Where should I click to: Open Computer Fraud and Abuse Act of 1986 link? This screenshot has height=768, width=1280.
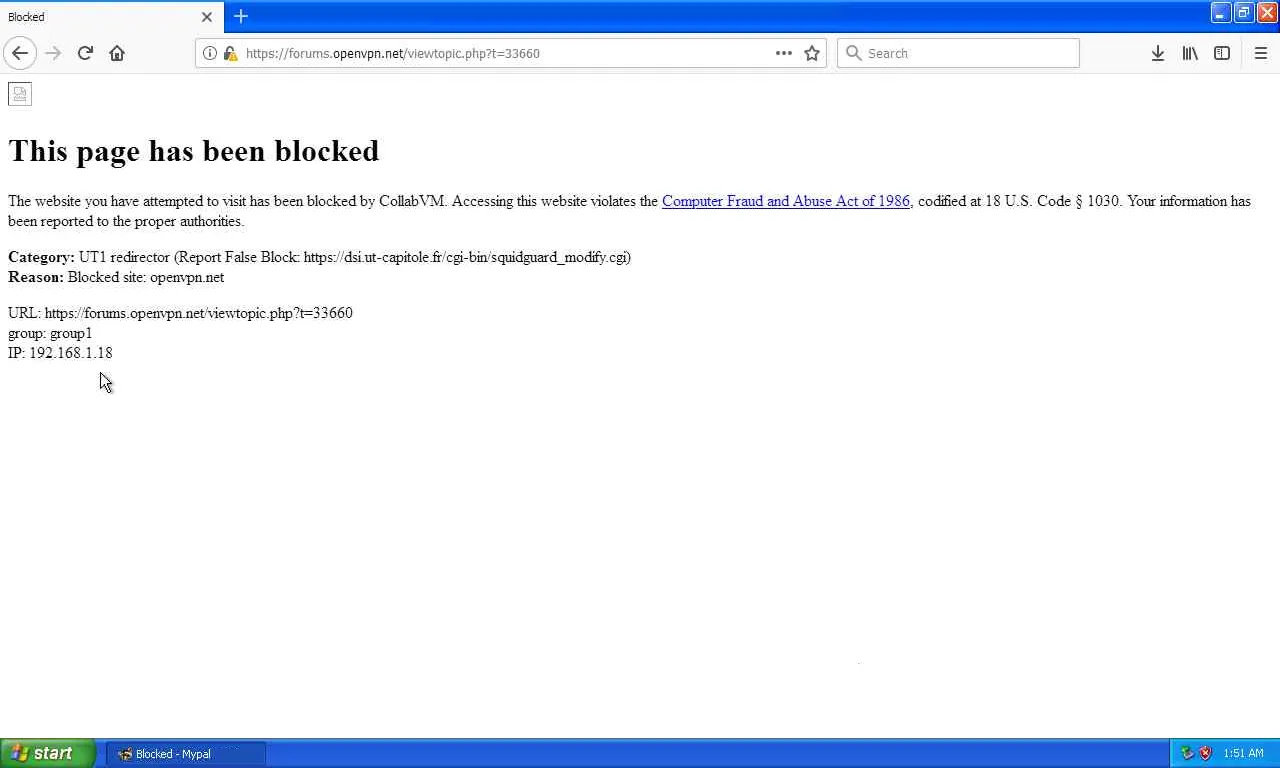point(786,201)
